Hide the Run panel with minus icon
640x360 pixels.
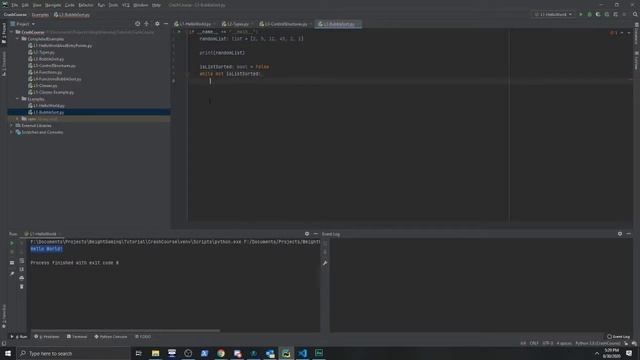(316, 234)
